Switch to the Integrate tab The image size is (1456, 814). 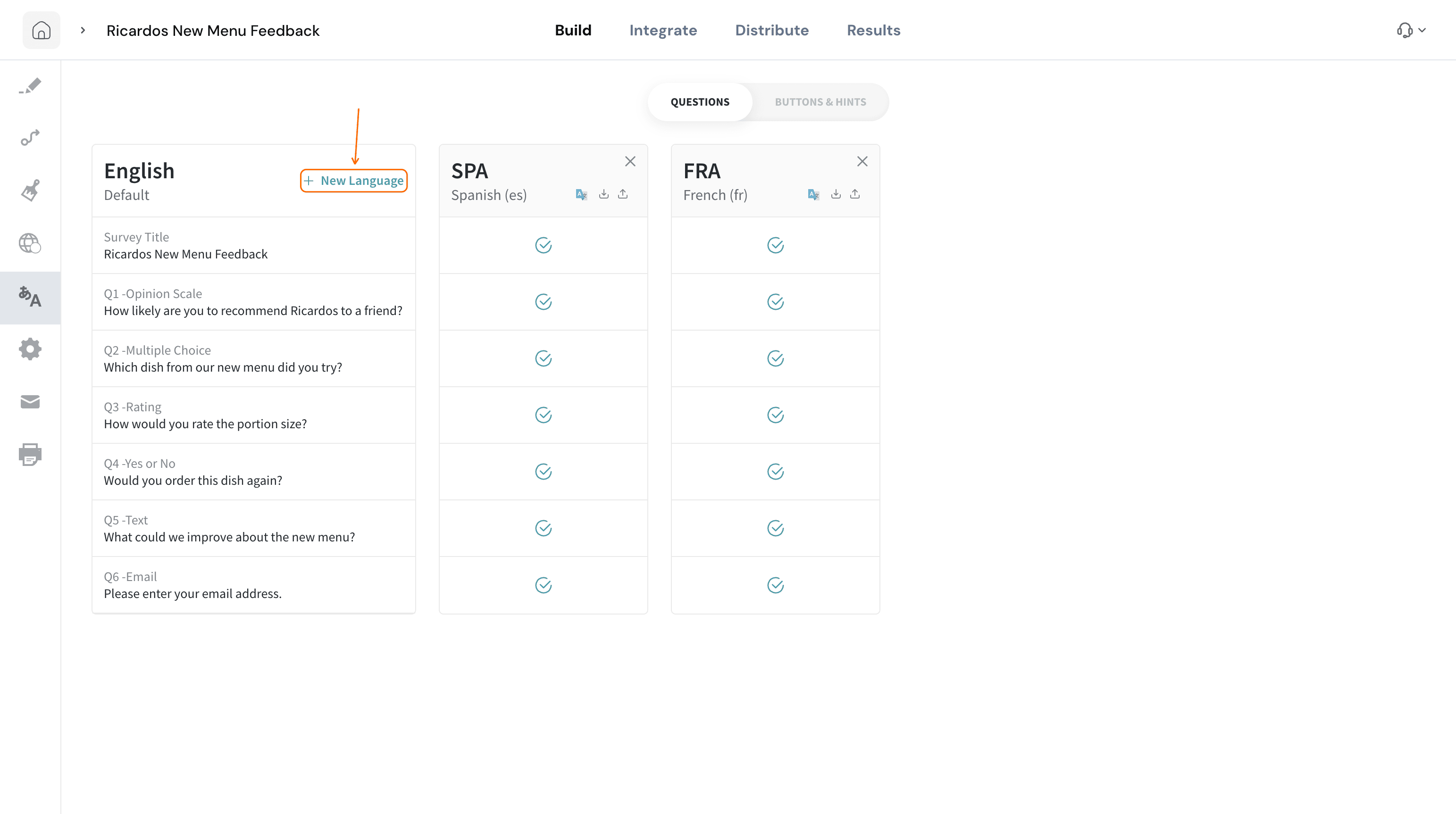[663, 30]
